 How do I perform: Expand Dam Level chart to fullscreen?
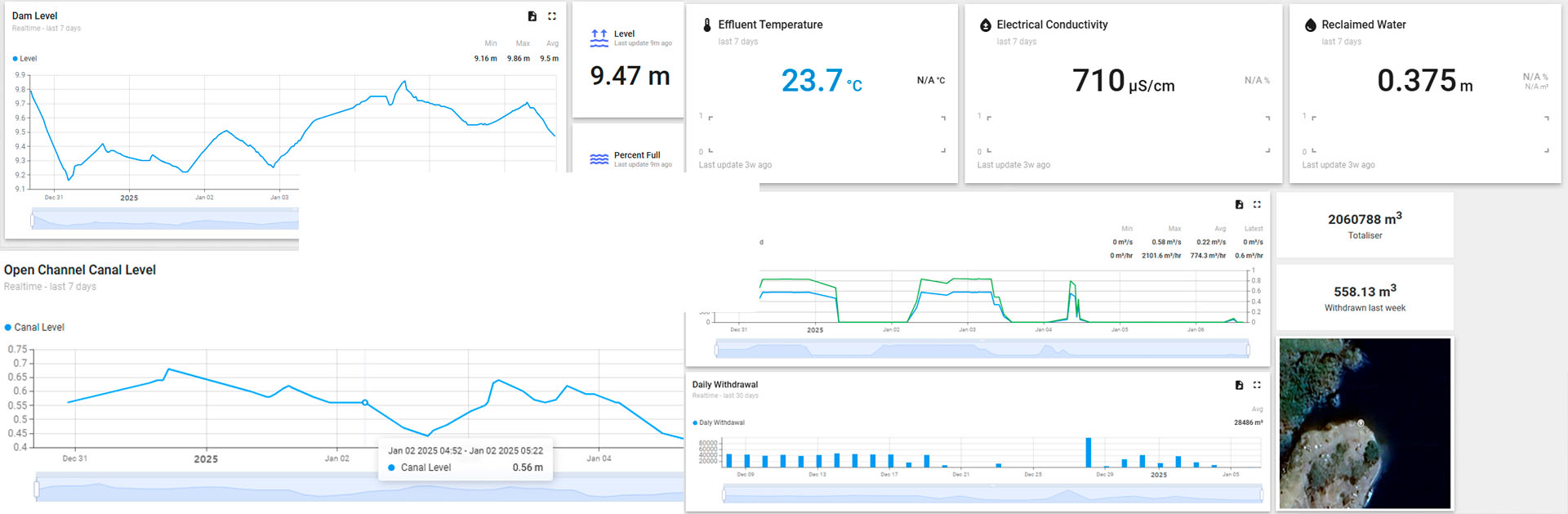pos(552,16)
